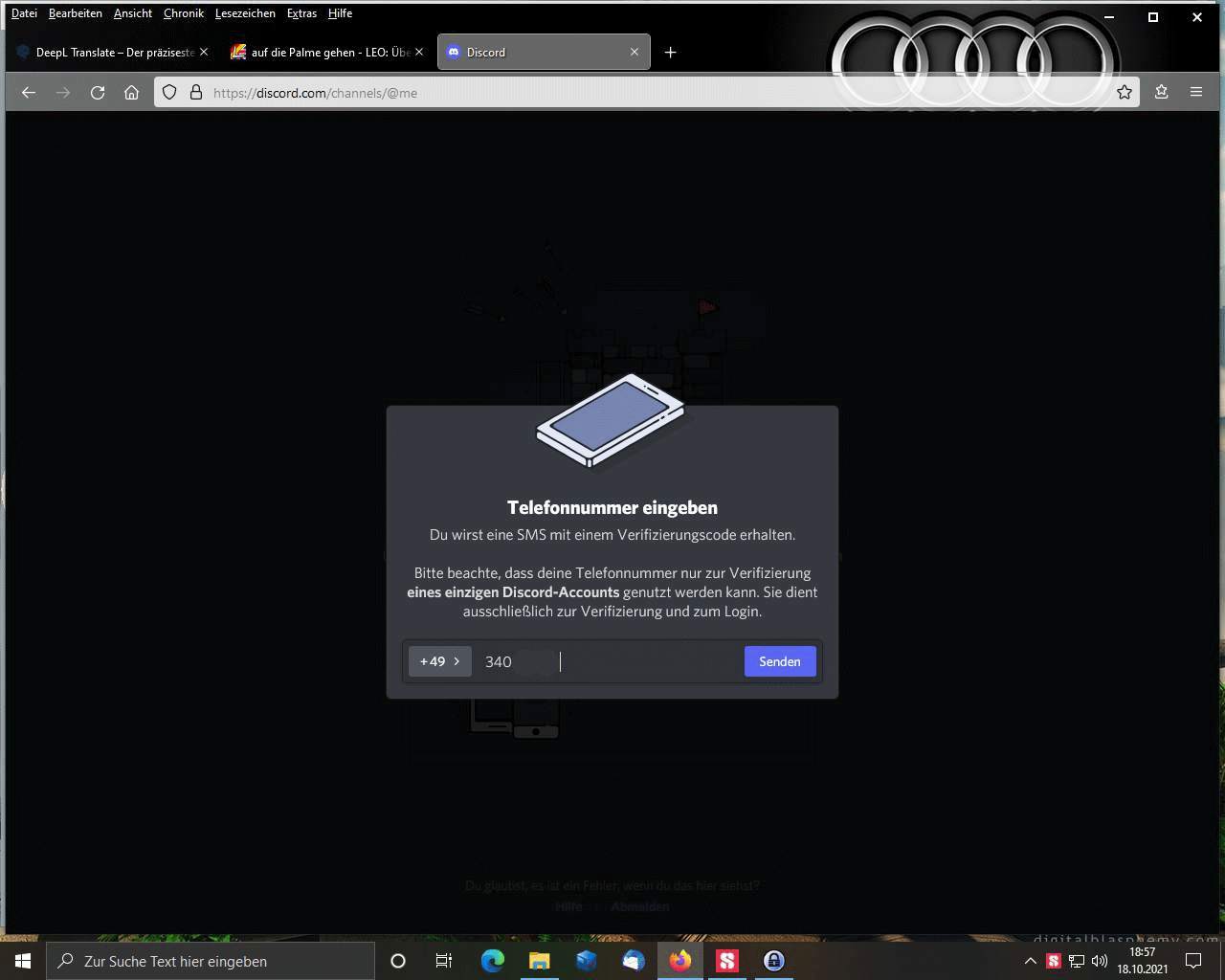Show hidden system tray icons

tap(1031, 961)
